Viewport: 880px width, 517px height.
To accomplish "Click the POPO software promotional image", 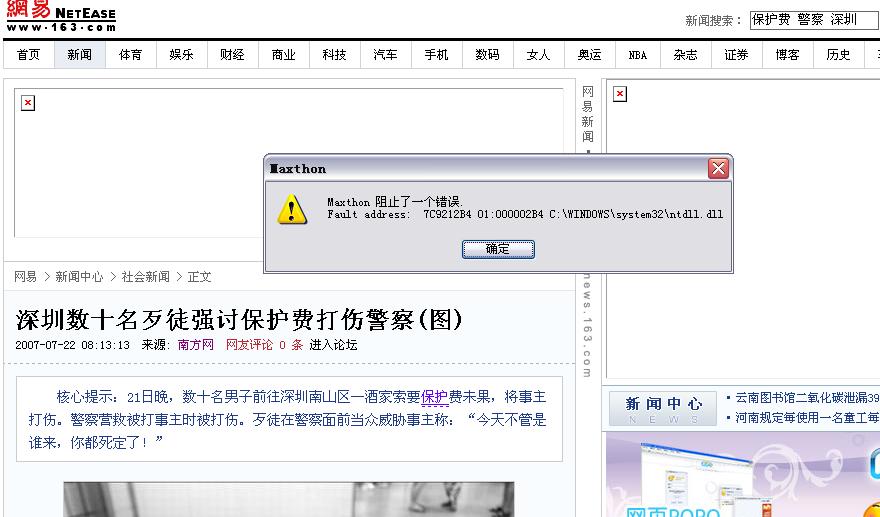I will [x=742, y=476].
